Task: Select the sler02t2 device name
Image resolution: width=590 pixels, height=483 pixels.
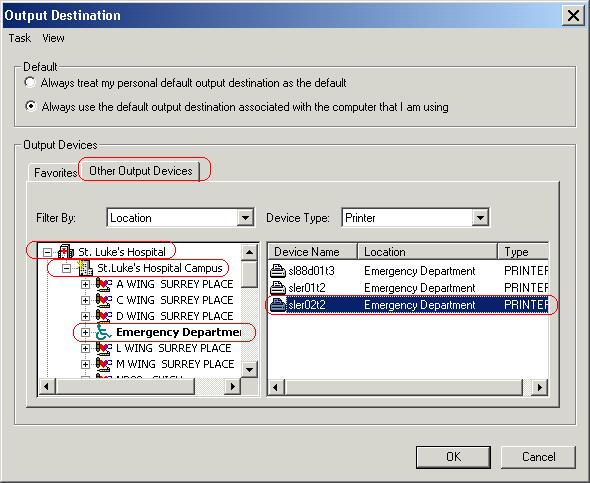Action: click(307, 305)
